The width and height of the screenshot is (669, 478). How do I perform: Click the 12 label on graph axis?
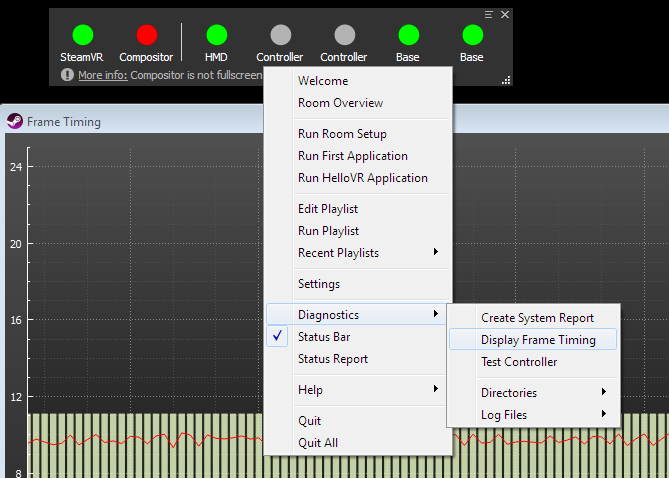click(16, 396)
